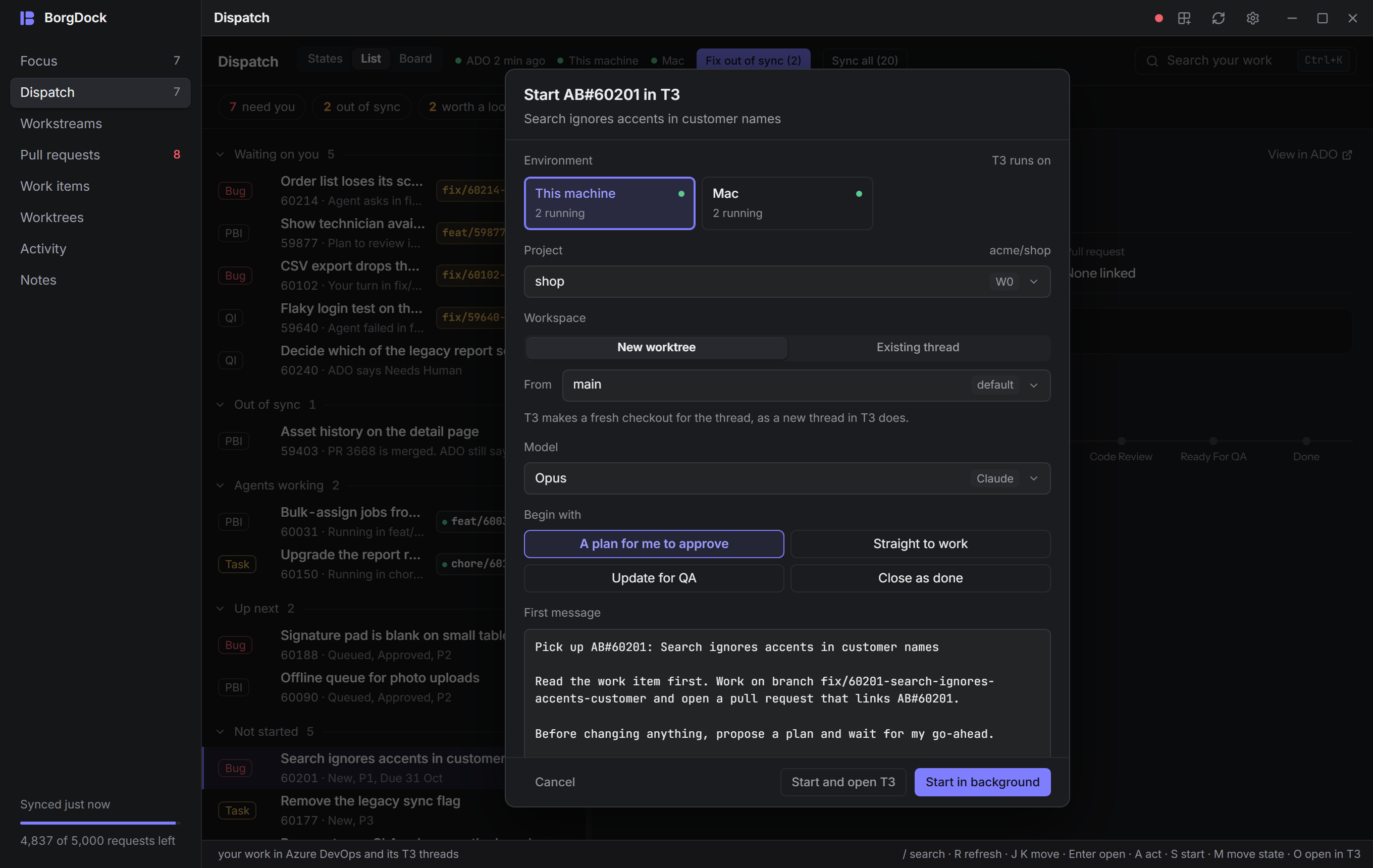Click the Sync all (20) button
The width and height of the screenshot is (1373, 868).
(864, 61)
